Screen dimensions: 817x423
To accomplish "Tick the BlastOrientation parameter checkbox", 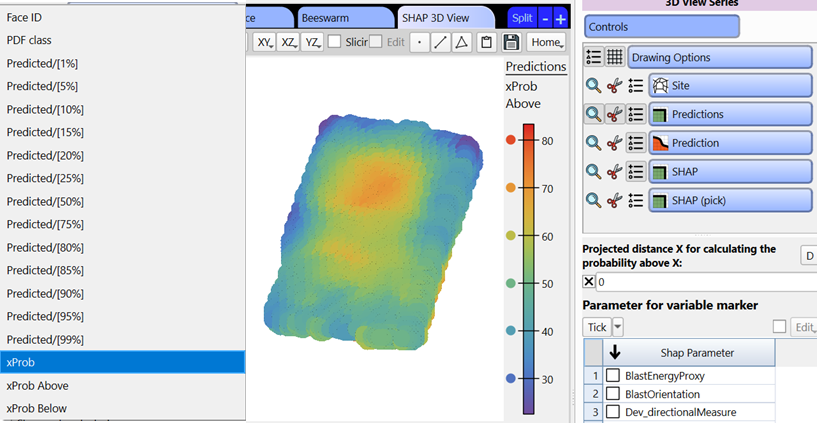I will 613,393.
